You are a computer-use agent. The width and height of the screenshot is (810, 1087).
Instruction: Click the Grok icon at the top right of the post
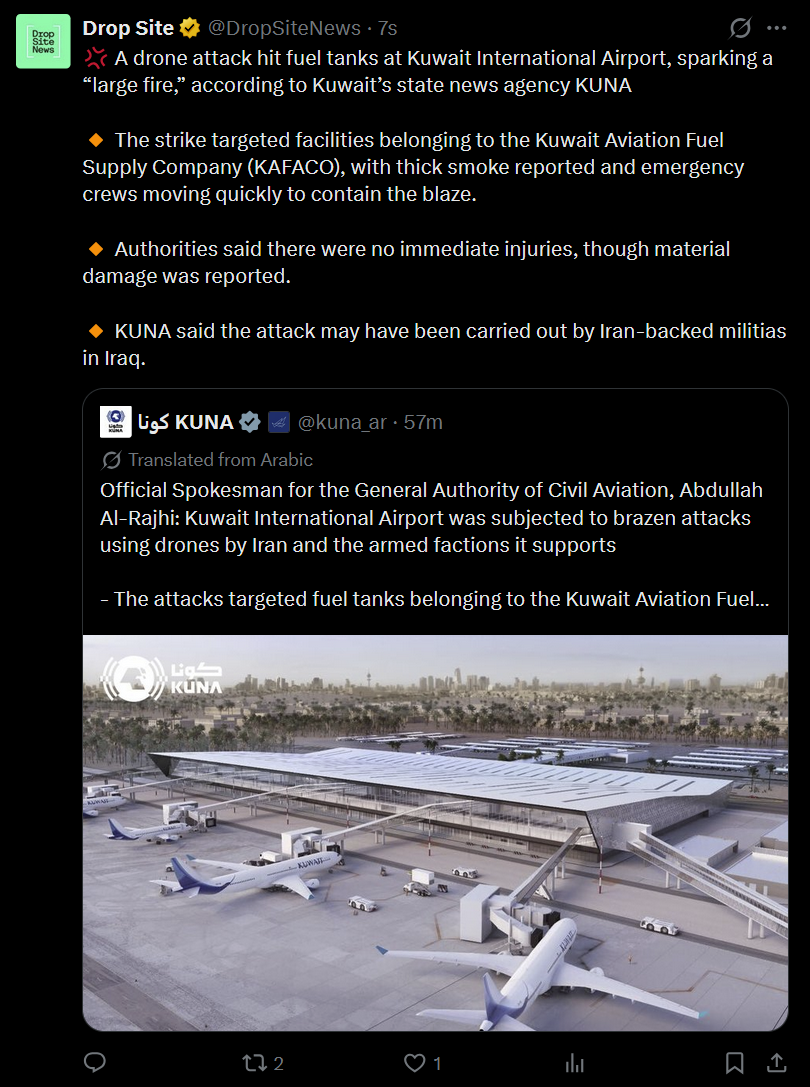point(740,28)
